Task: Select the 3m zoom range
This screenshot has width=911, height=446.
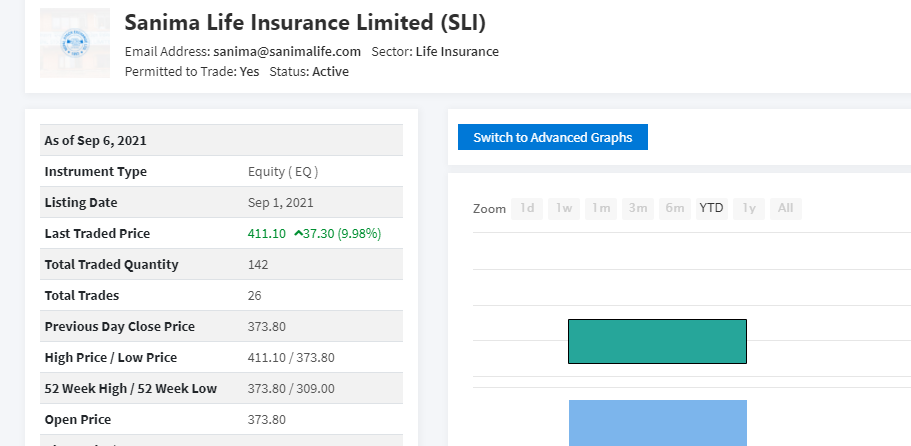Action: [x=638, y=208]
